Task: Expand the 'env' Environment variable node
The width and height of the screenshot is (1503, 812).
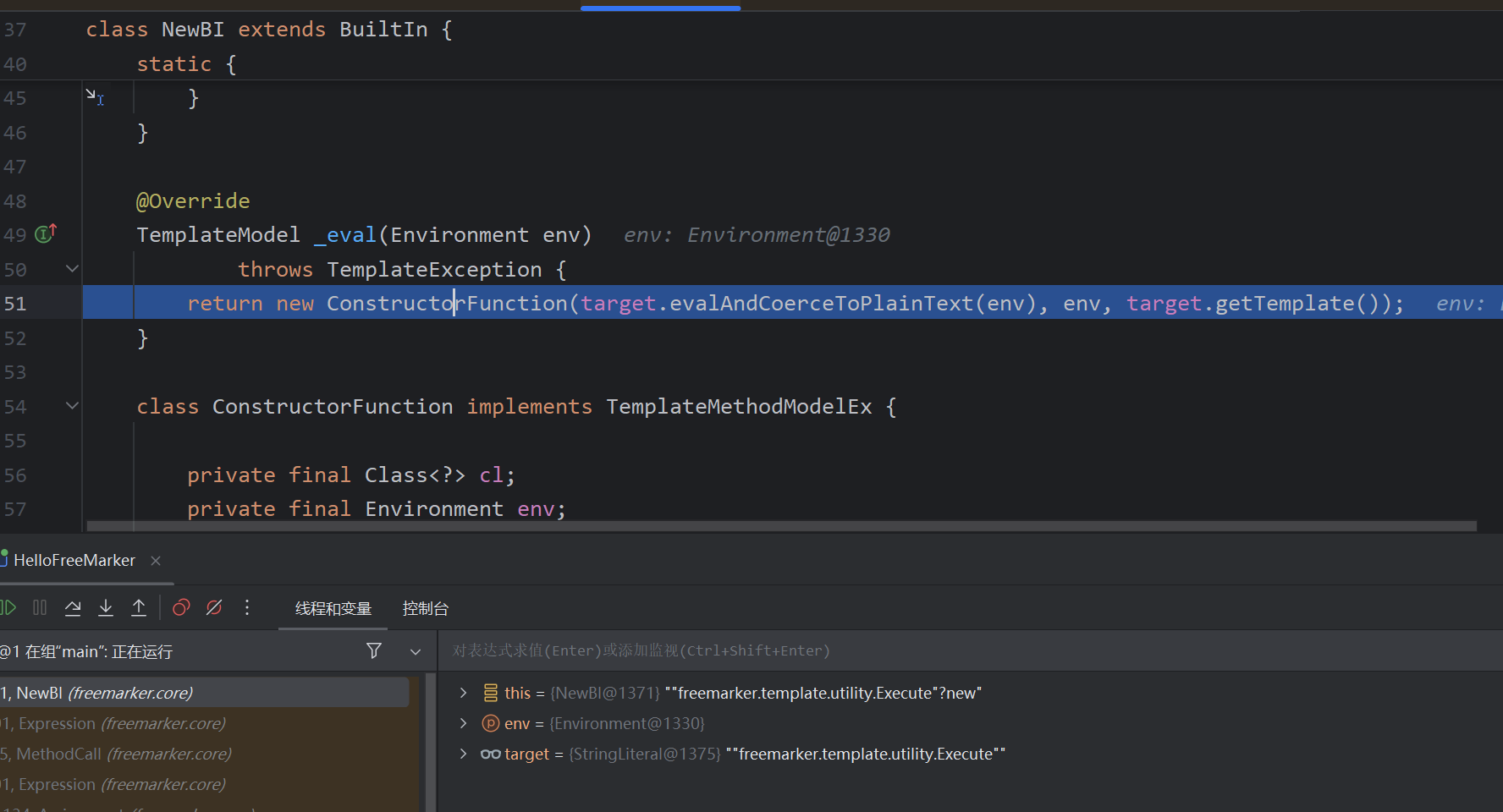Action: [463, 723]
